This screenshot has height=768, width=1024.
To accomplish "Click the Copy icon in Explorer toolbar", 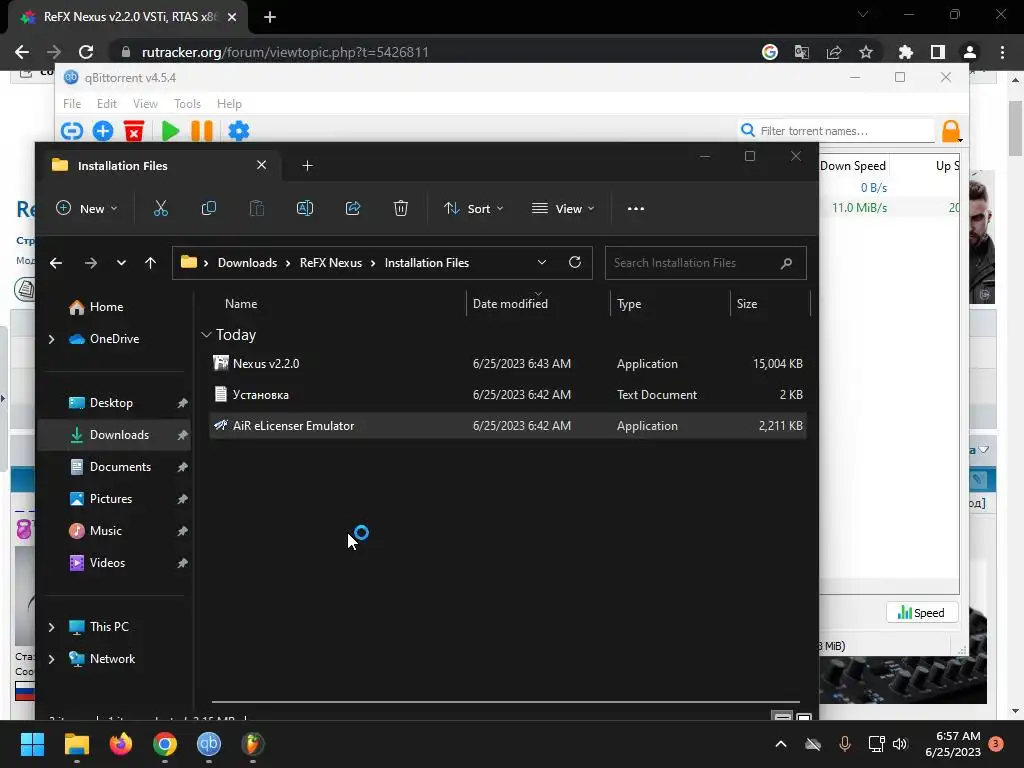I will pos(209,208).
